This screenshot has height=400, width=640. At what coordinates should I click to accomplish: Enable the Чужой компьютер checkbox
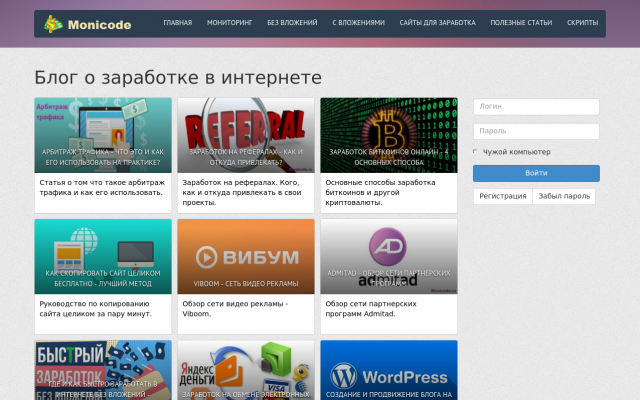pyautogui.click(x=475, y=151)
